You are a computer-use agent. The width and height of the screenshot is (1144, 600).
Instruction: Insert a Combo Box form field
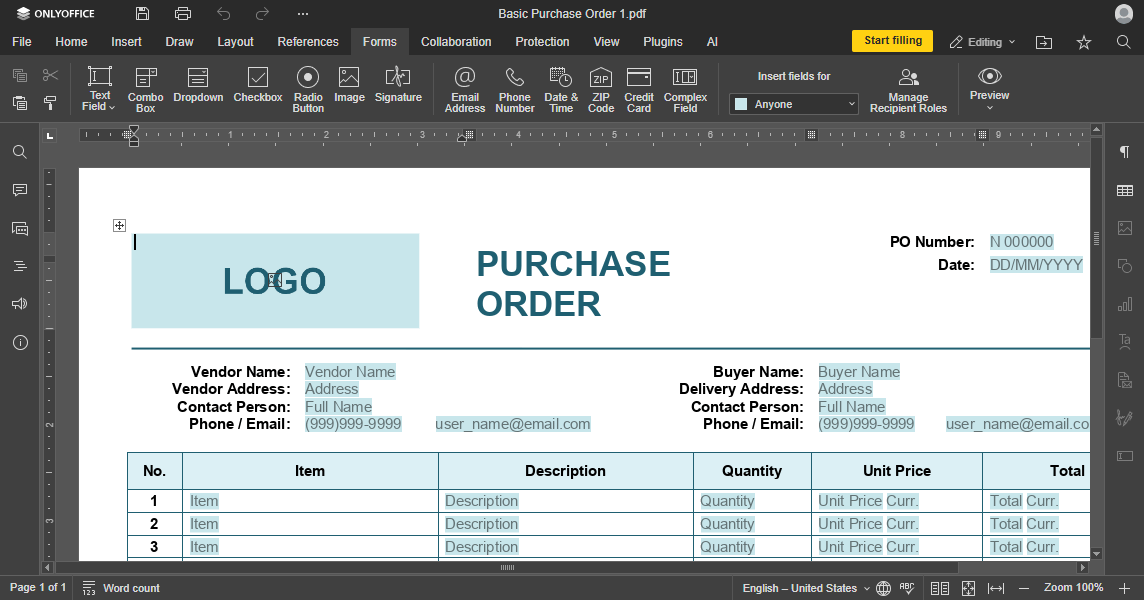tap(145, 89)
